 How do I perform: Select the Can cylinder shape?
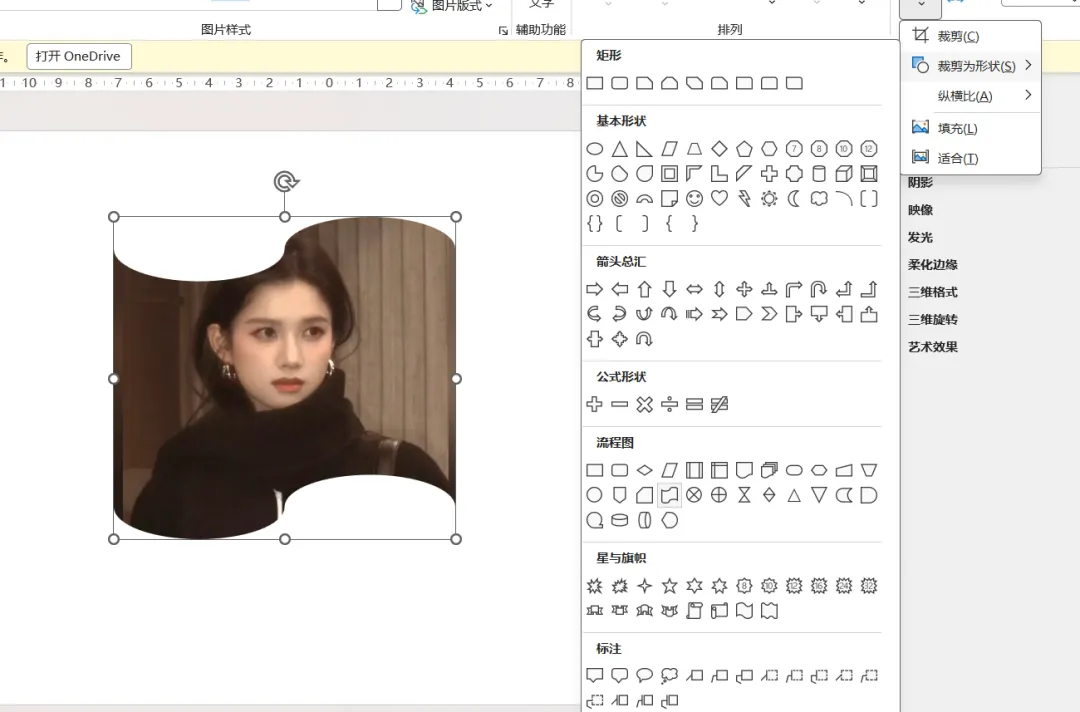[x=819, y=174]
